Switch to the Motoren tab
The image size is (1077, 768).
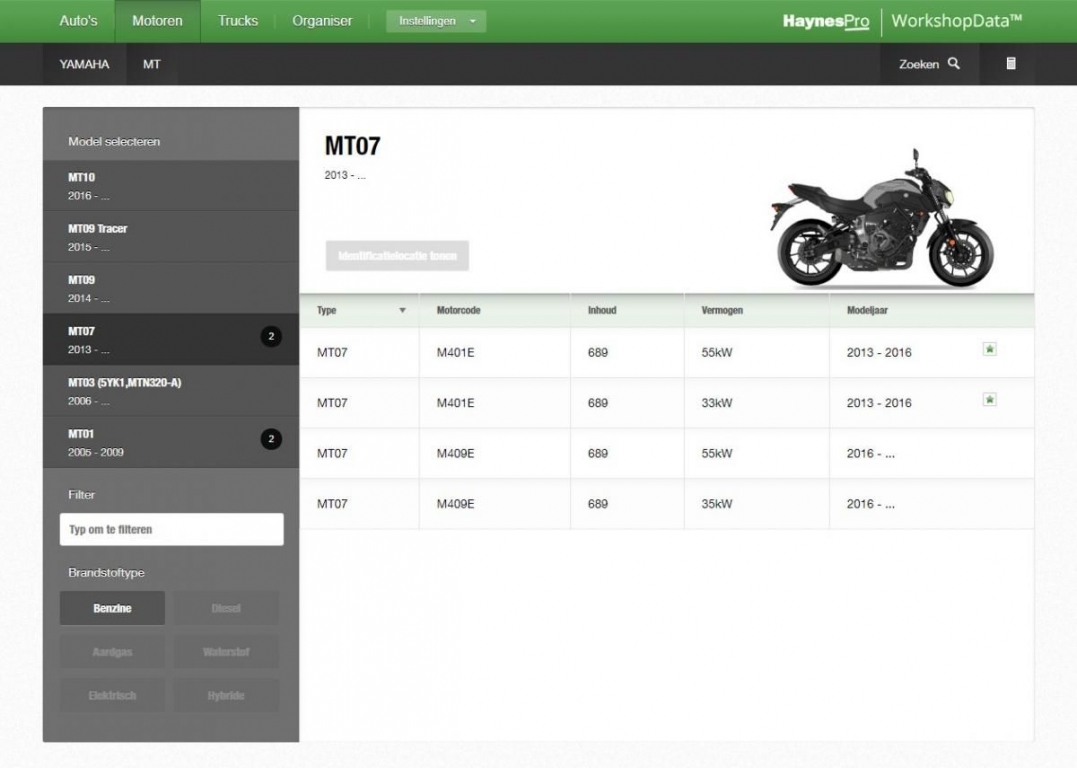[x=157, y=21]
